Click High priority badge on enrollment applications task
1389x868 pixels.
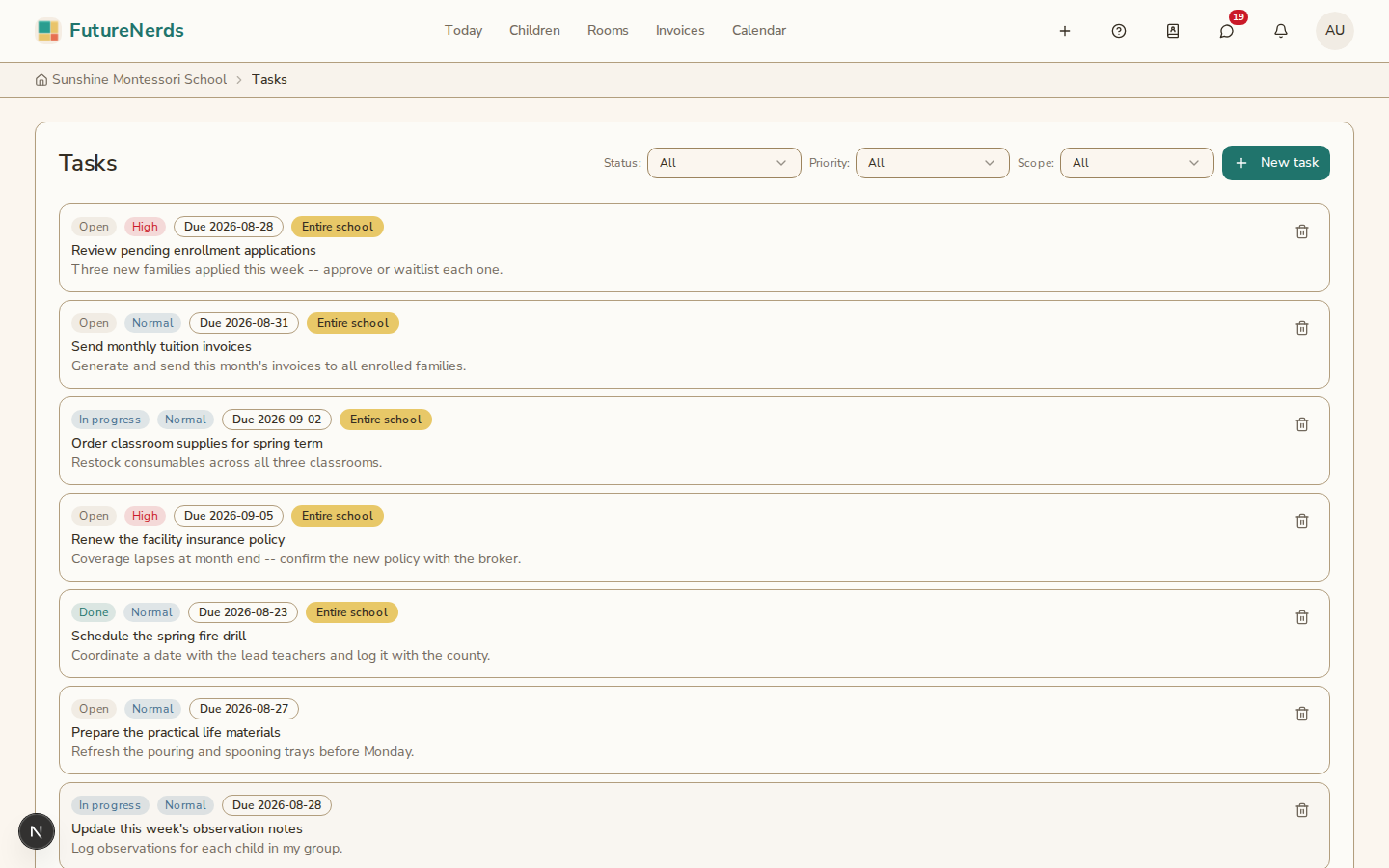click(x=145, y=227)
